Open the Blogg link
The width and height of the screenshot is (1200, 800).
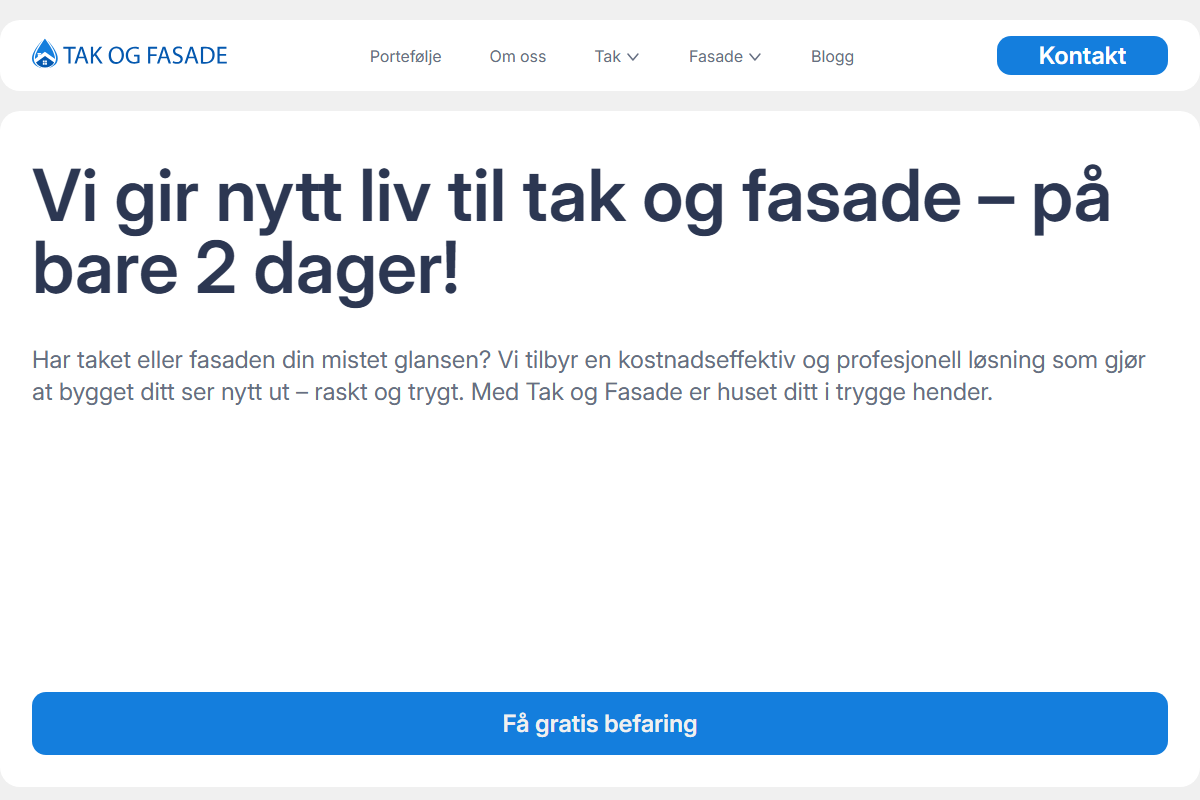point(832,56)
